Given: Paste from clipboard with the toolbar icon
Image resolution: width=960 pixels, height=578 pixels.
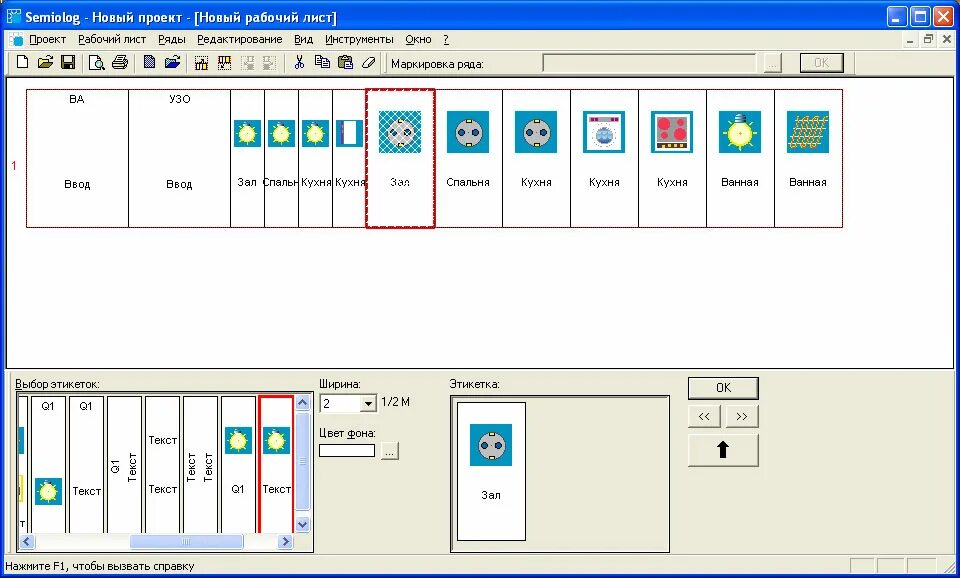Looking at the screenshot, I should pos(345,62).
